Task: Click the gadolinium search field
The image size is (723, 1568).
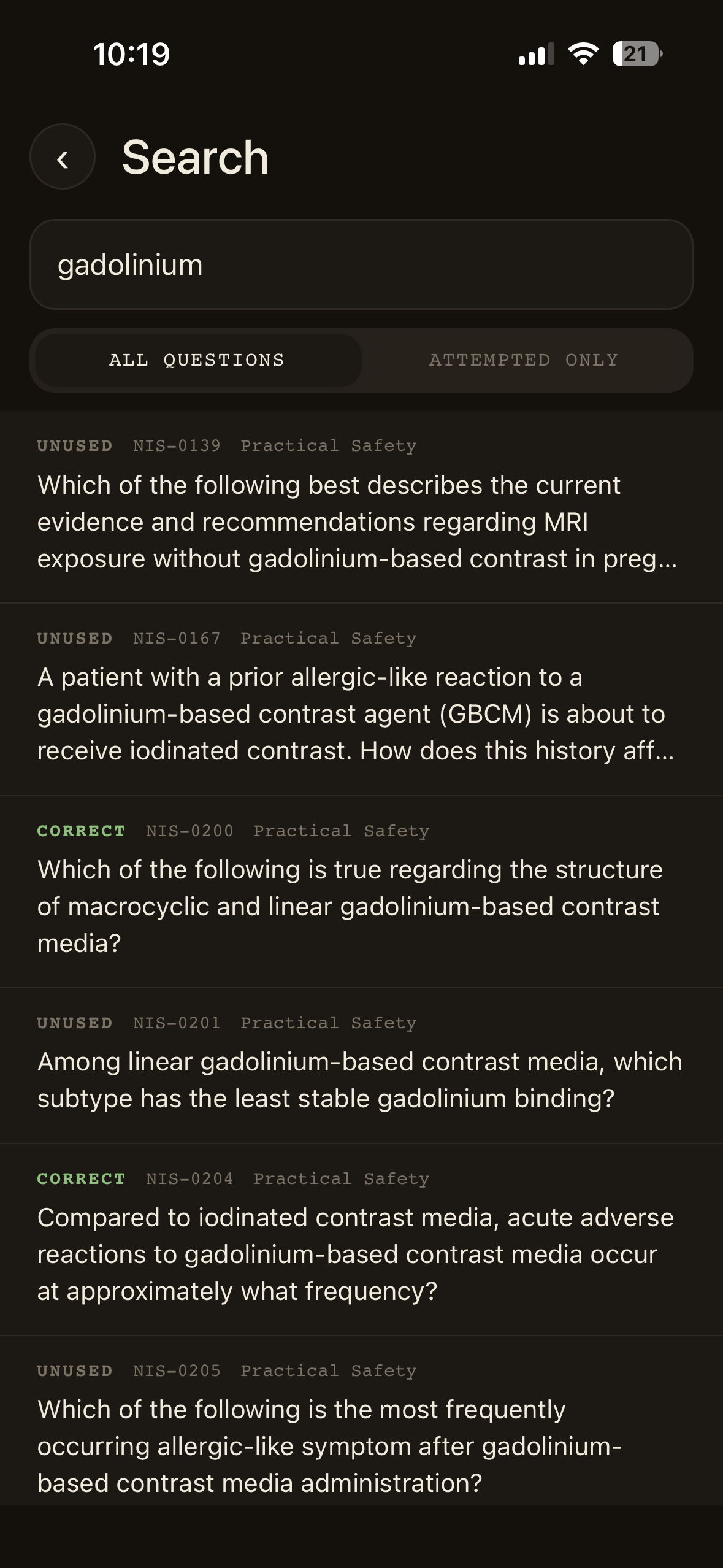Action: [361, 264]
